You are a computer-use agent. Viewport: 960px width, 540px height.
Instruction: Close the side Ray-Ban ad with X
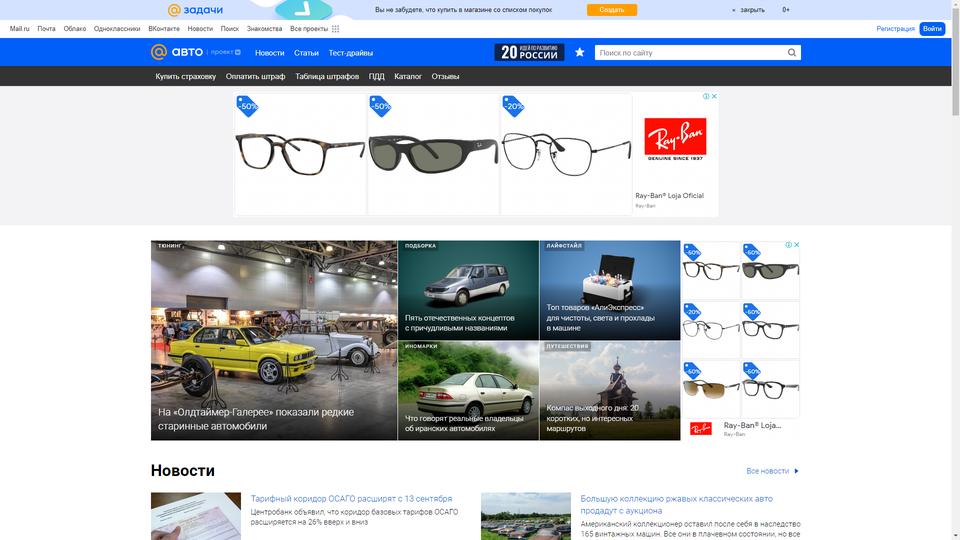[x=797, y=244]
